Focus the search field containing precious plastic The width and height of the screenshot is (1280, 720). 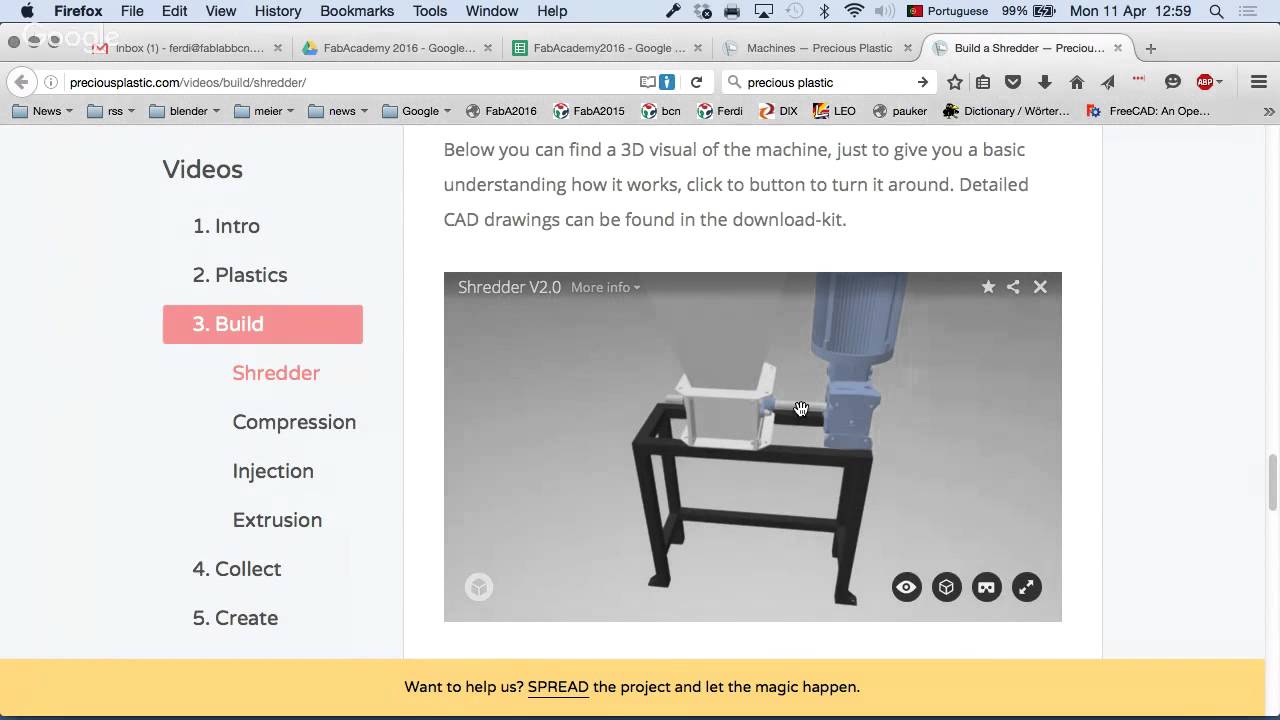[x=830, y=82]
